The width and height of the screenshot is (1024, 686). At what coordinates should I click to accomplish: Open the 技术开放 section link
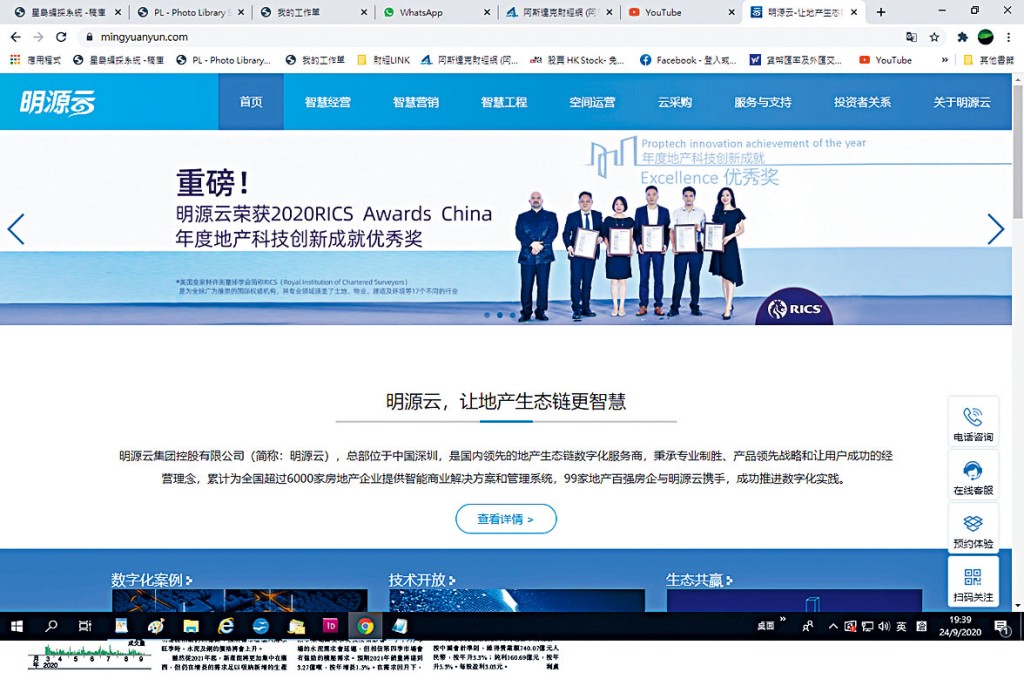[x=422, y=580]
